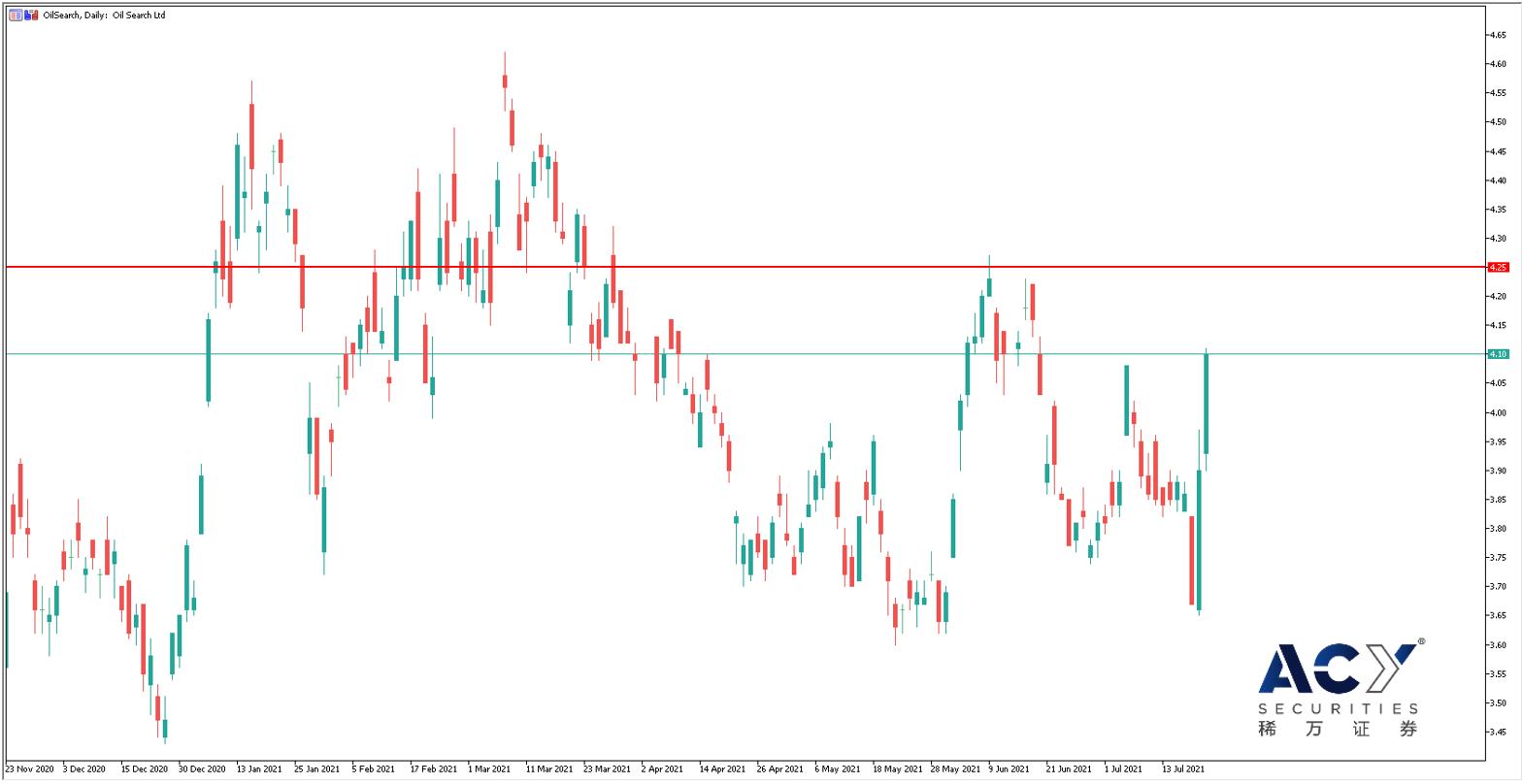This screenshot has height=784, width=1523.
Task: Click the '25 Jan 2021' date label
Action: [x=317, y=769]
